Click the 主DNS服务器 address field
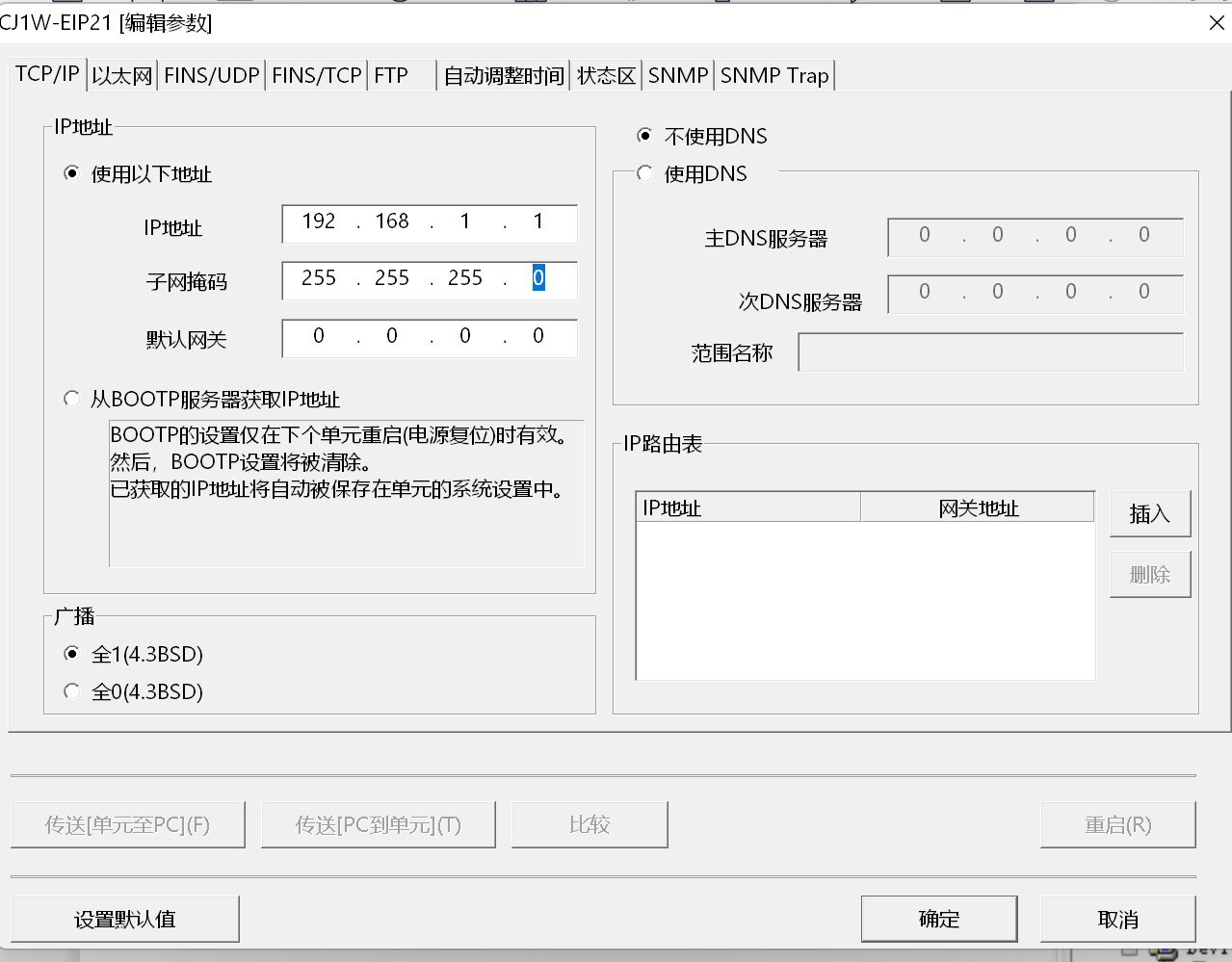 (x=1035, y=236)
